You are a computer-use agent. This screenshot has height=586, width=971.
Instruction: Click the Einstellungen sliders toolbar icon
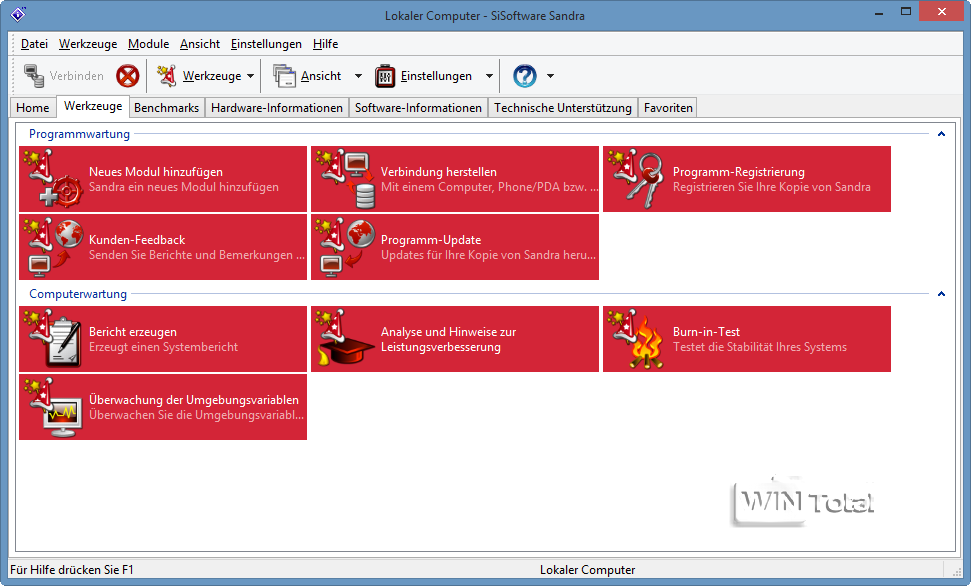coord(385,76)
